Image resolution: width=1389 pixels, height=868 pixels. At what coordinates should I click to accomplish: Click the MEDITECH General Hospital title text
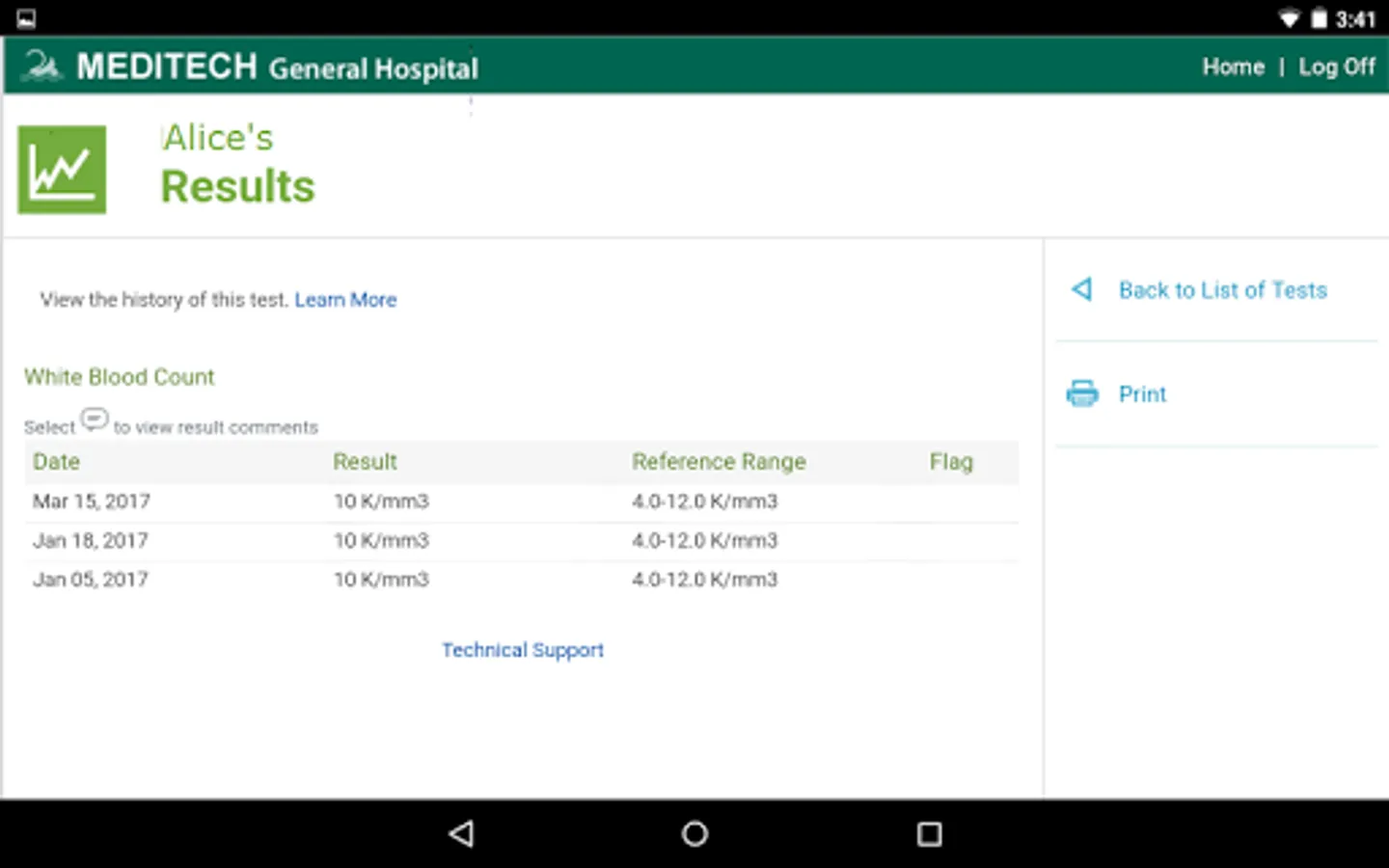pos(278,67)
